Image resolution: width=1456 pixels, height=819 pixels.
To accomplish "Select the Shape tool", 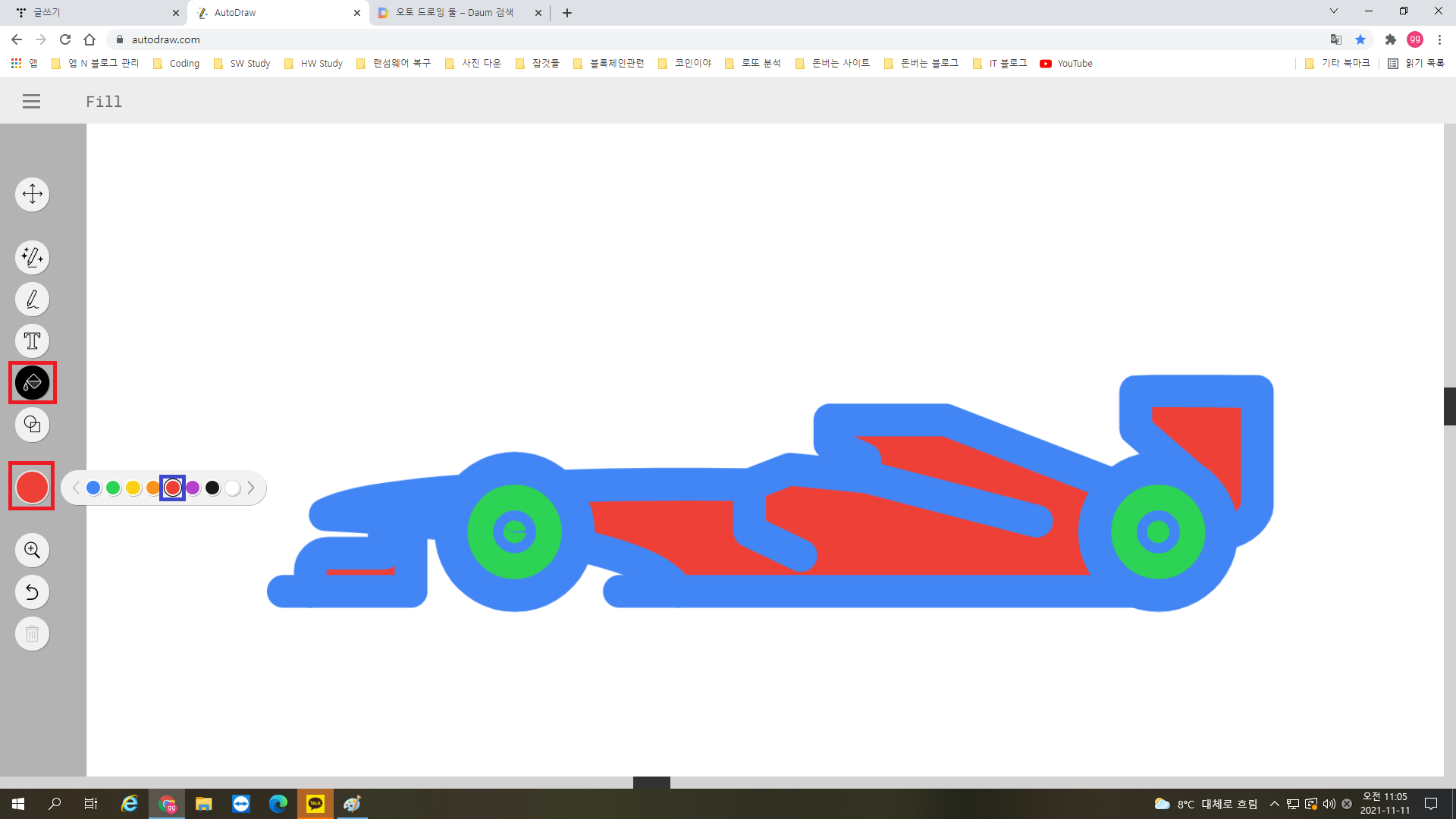I will point(32,425).
